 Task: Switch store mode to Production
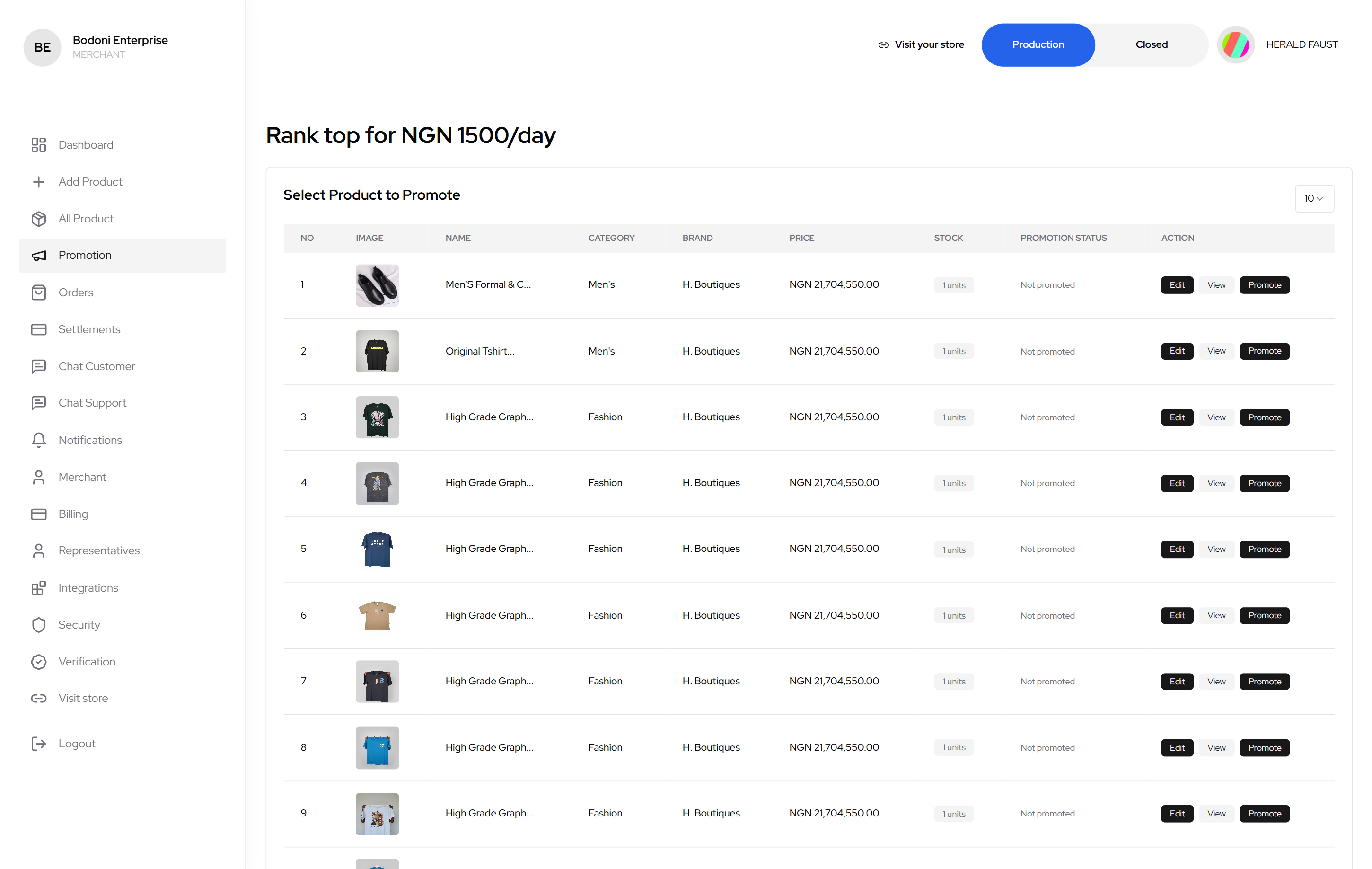[x=1038, y=44]
